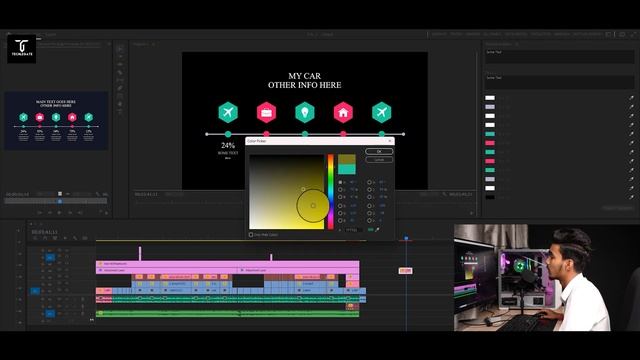Screen dimensions: 640x360
Task: Click OK in the Color Picker dialog
Action: (379, 151)
